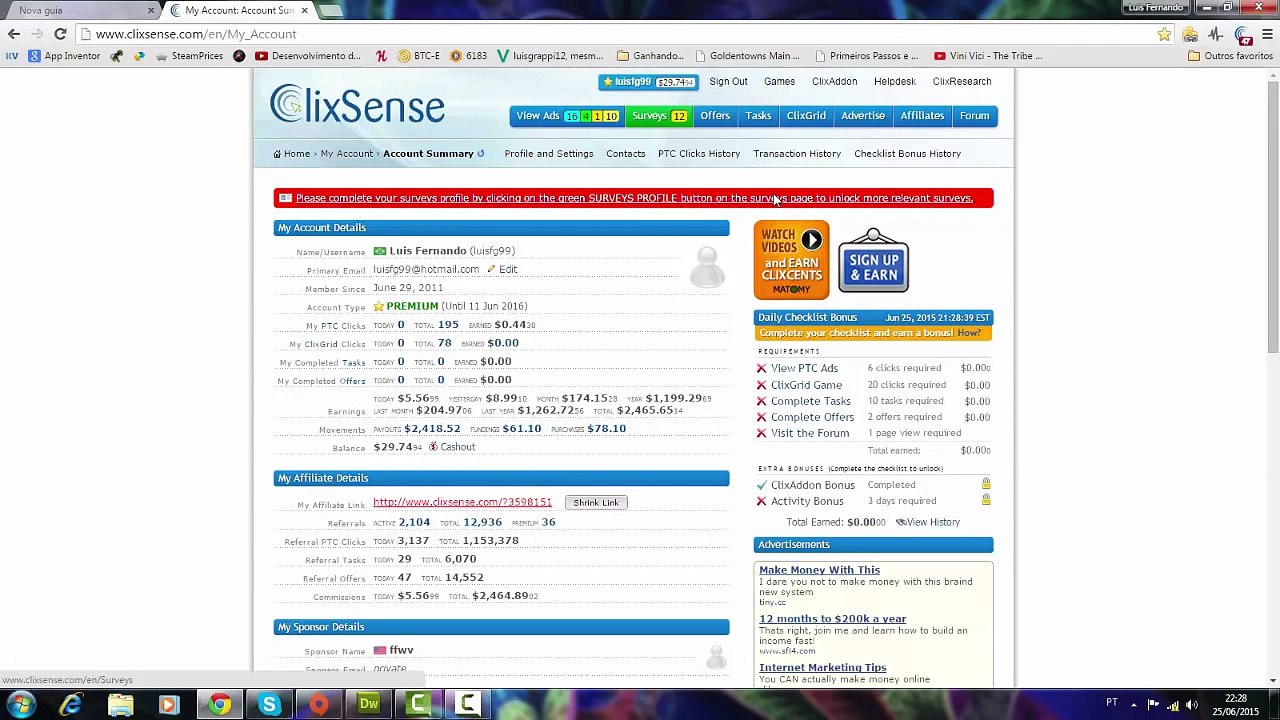
Task: Open the Checklist Bonus History tab
Action: click(907, 154)
